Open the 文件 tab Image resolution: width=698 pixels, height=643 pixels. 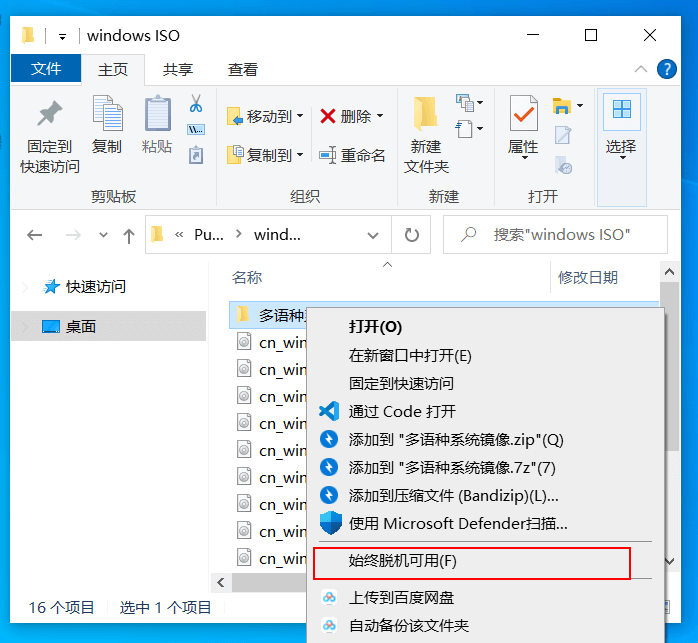46,69
